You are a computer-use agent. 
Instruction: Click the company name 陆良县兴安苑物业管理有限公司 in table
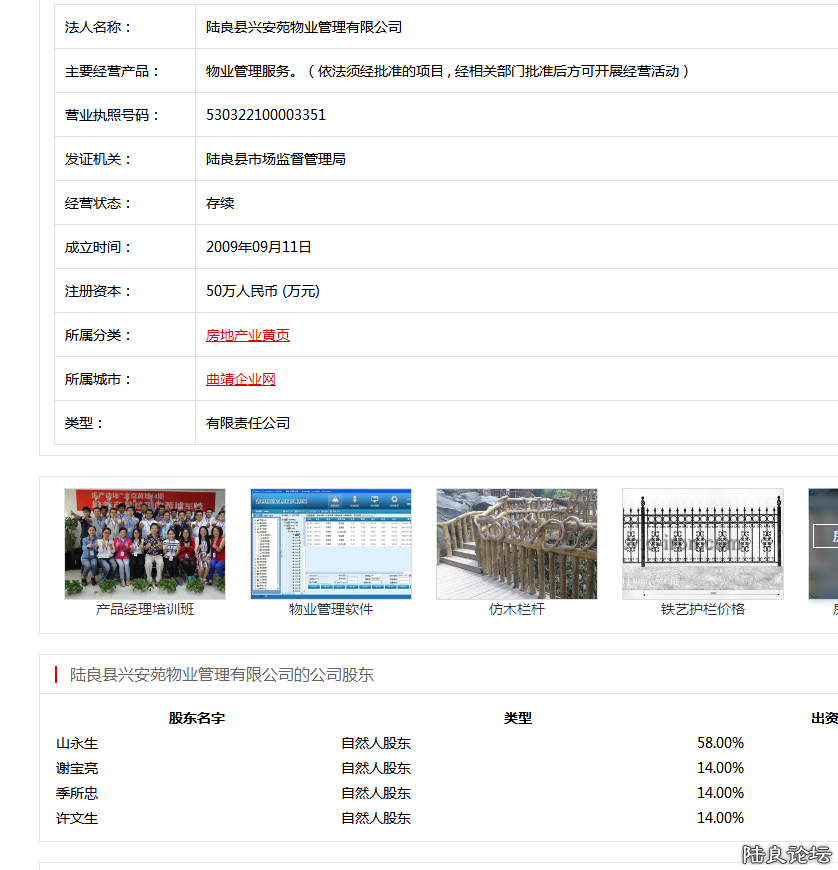pos(304,27)
